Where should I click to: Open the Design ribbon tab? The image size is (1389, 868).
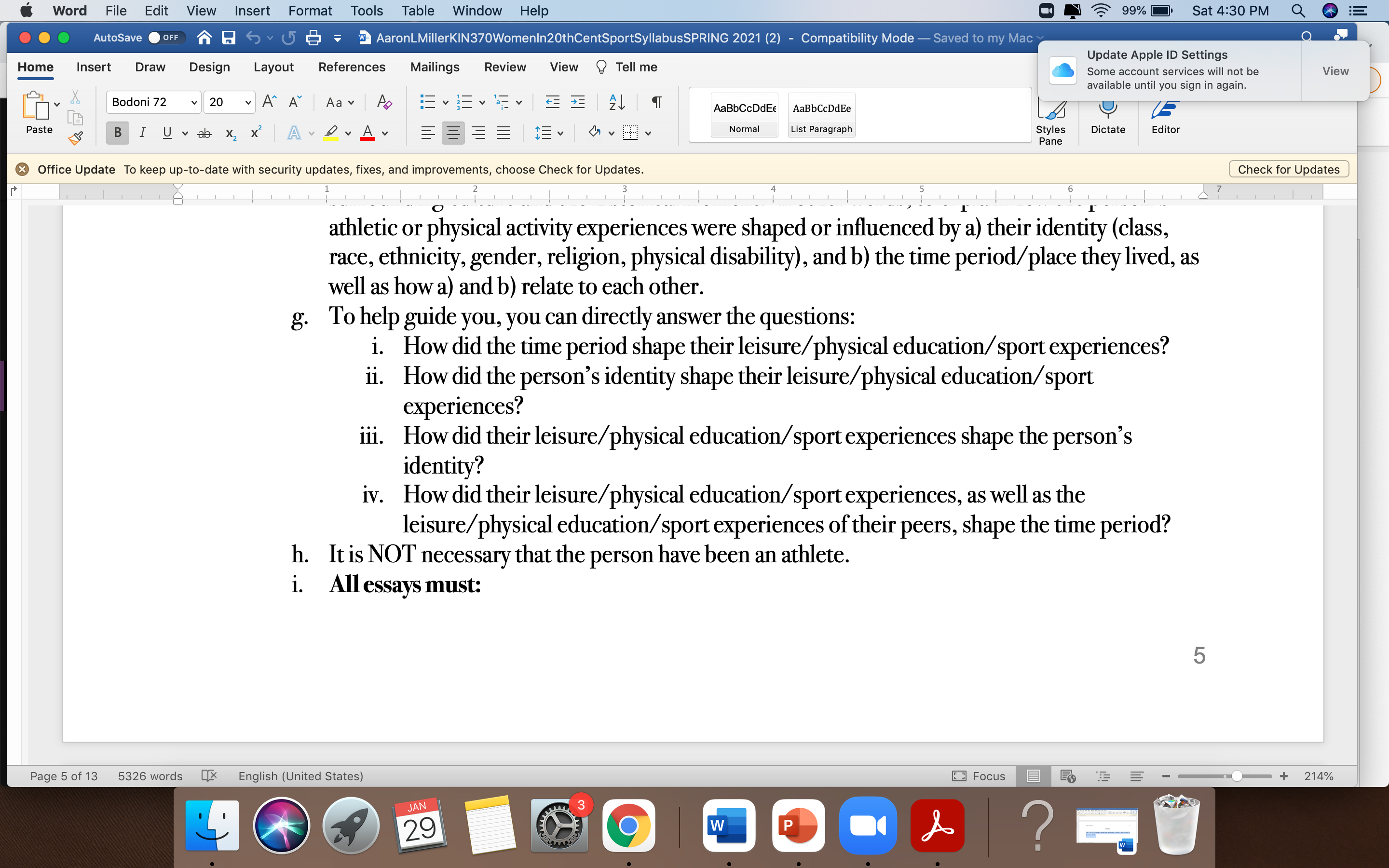(x=209, y=67)
